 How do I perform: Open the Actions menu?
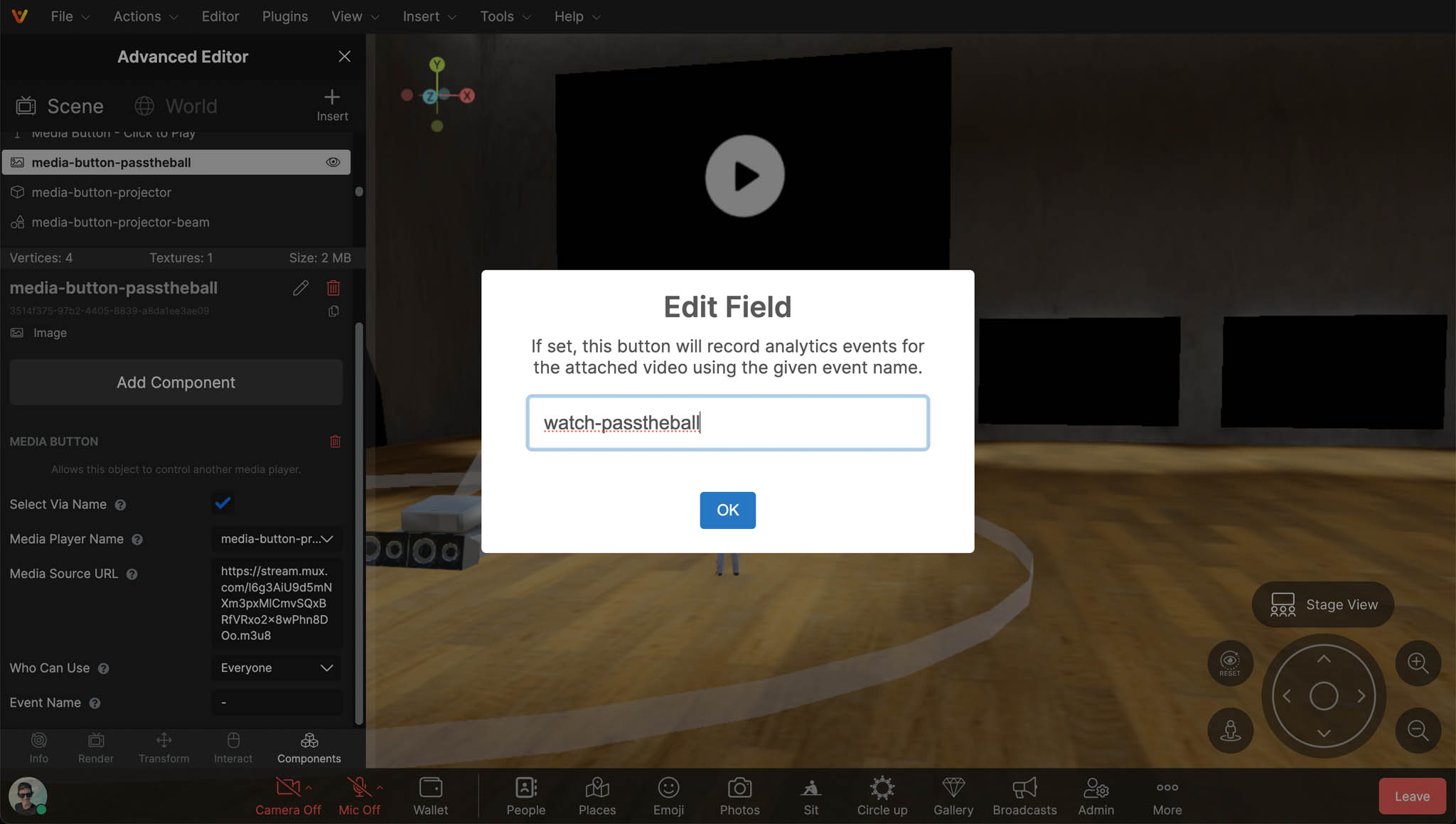click(145, 16)
